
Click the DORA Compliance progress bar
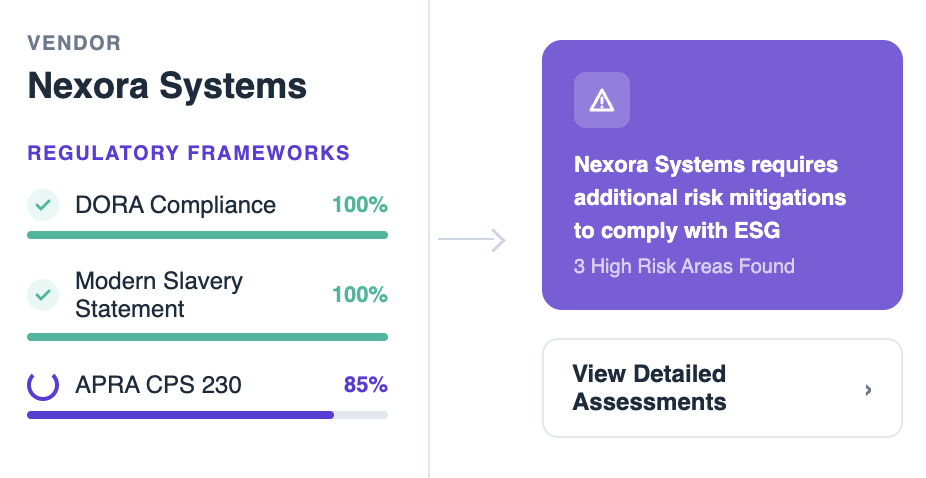point(207,235)
